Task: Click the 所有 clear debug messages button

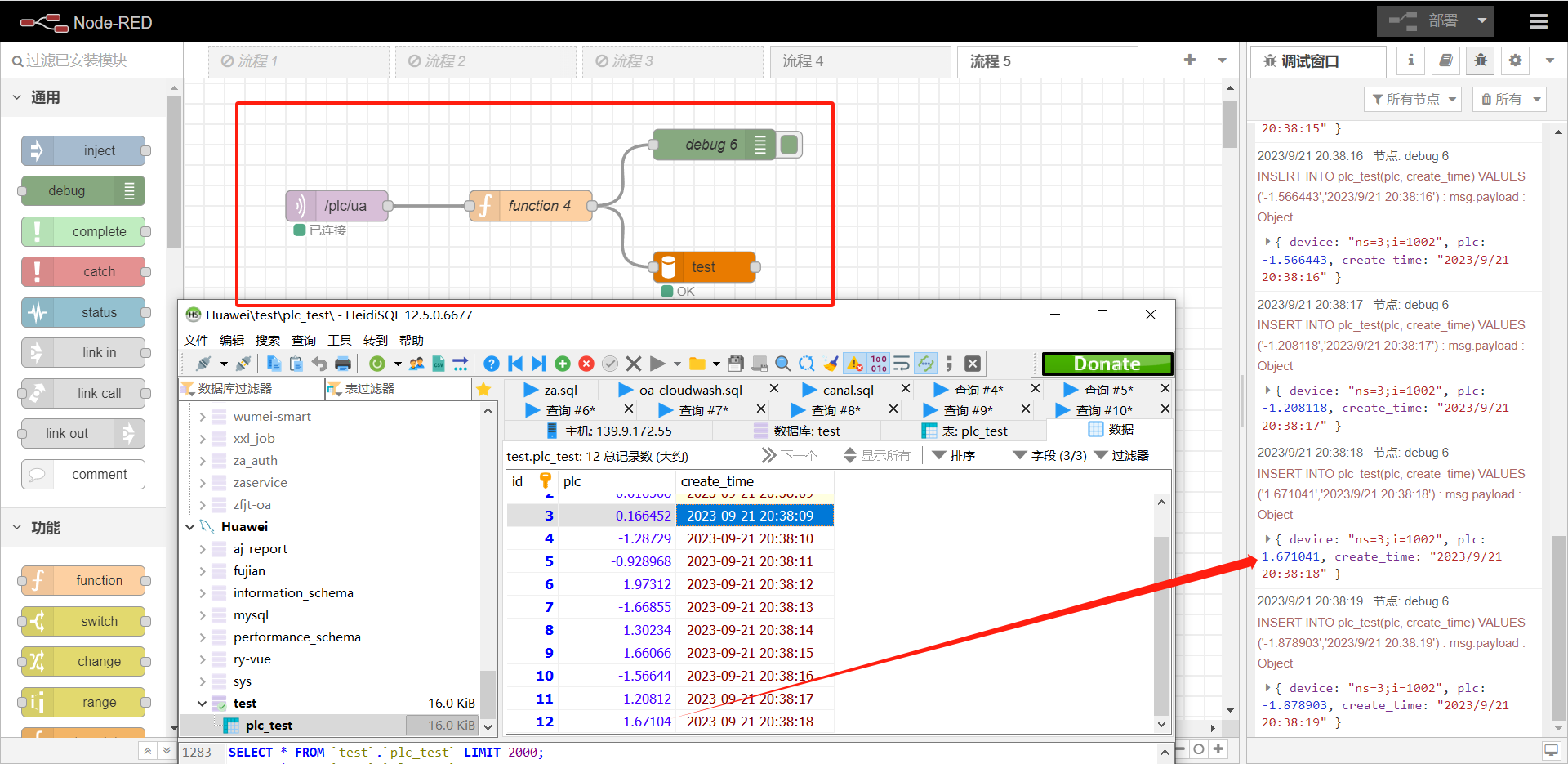Action: coord(1509,100)
